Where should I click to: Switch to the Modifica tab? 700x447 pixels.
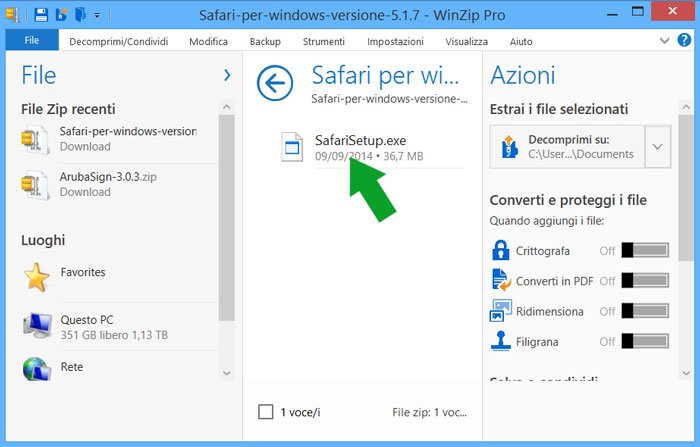coord(208,42)
